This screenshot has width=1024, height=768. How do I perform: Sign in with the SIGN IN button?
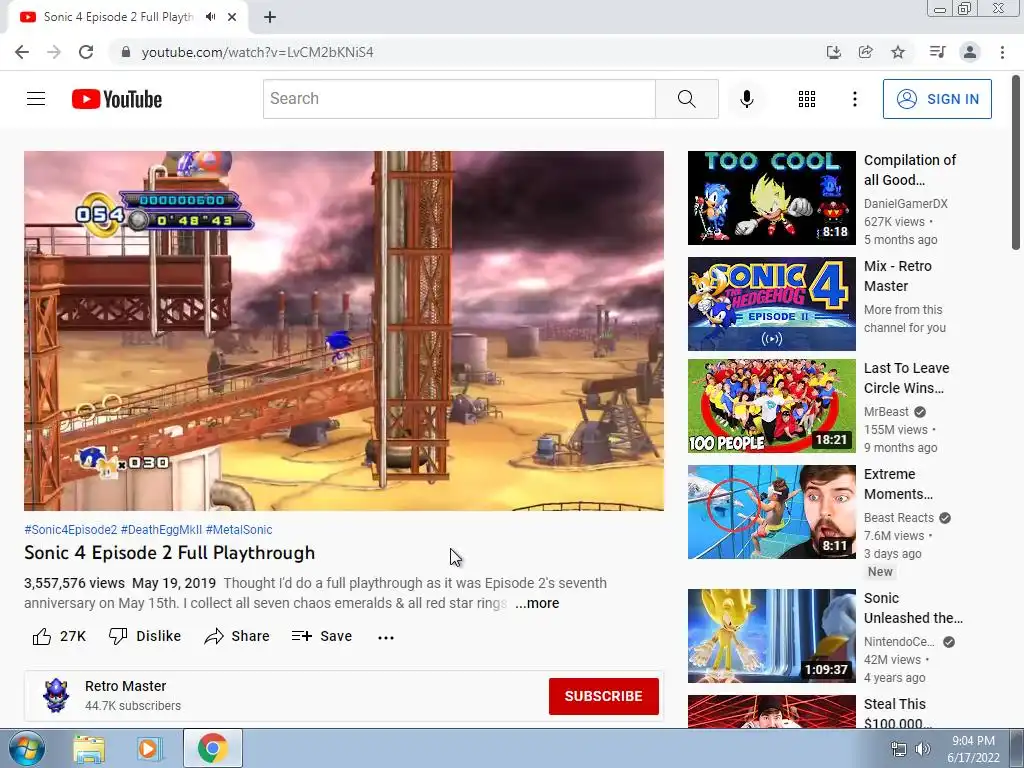[936, 99]
